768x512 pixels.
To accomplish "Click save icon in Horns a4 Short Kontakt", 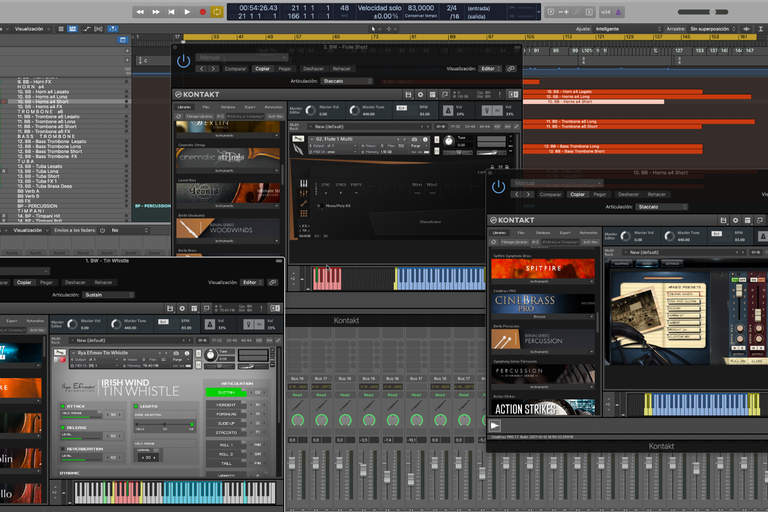I will tap(723, 220).
